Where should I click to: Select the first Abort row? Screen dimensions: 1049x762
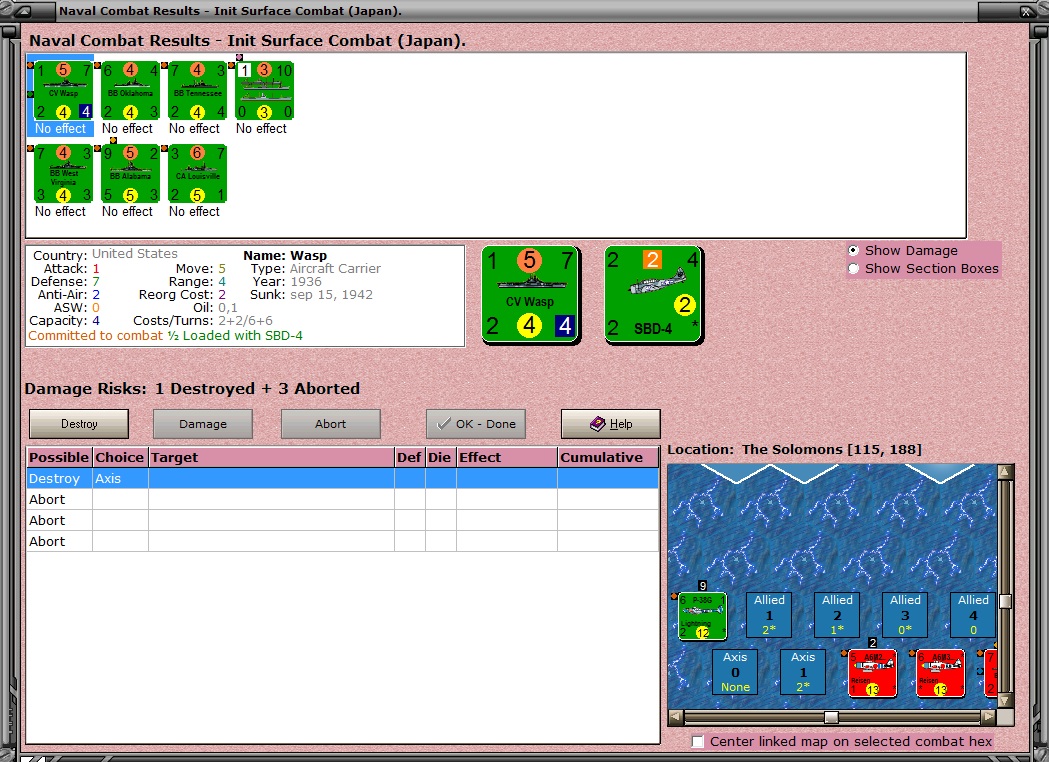(x=343, y=500)
